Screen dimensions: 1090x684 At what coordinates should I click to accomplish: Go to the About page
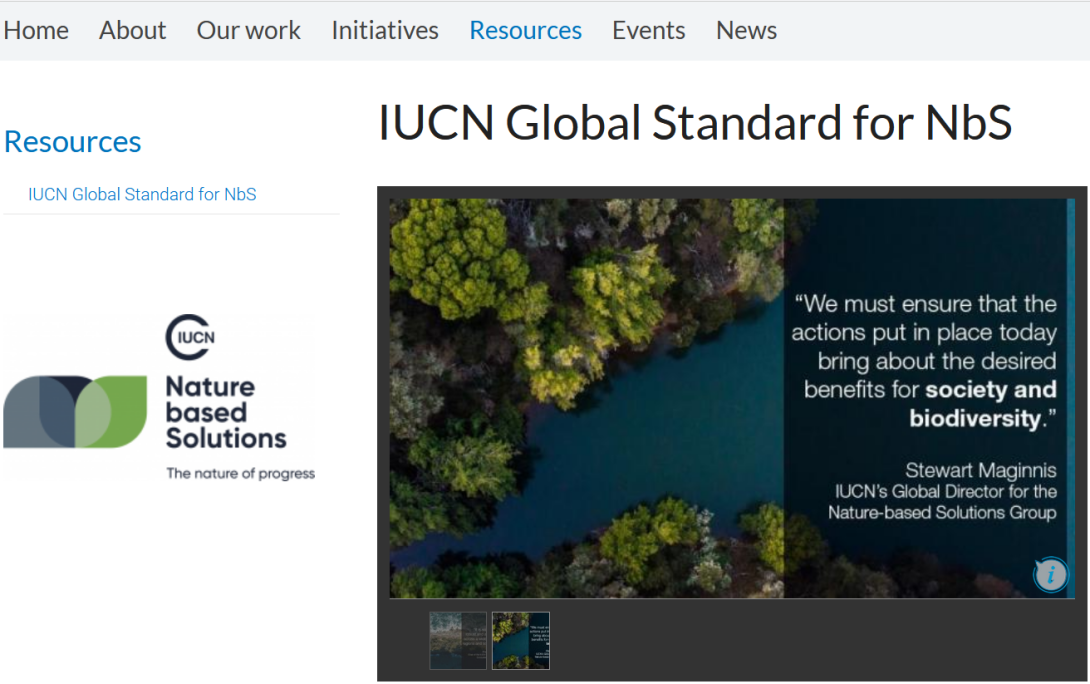tap(132, 31)
